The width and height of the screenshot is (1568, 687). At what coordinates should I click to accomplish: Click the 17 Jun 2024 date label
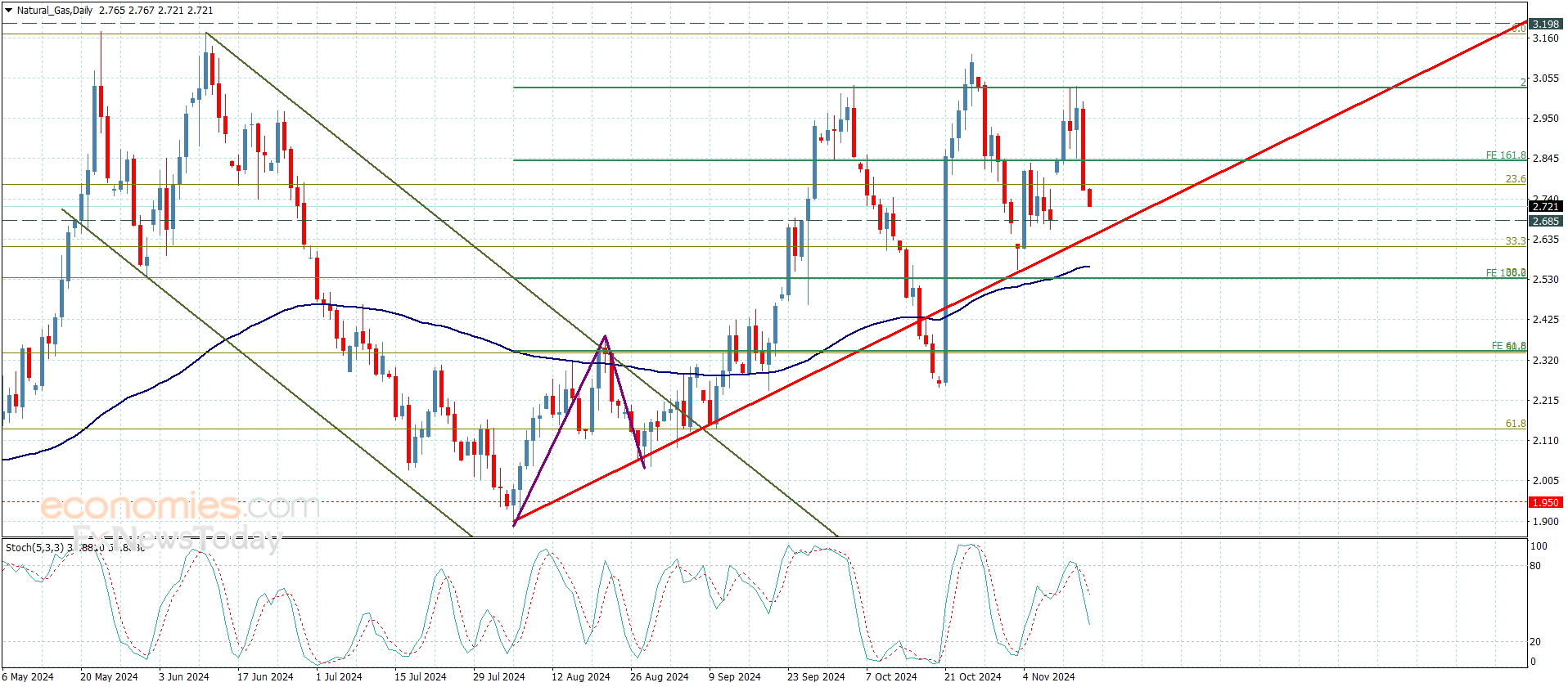(x=265, y=677)
